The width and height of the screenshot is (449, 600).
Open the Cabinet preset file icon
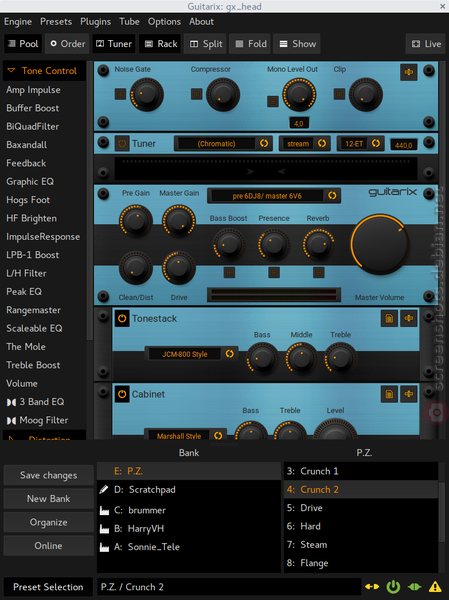coord(389,394)
